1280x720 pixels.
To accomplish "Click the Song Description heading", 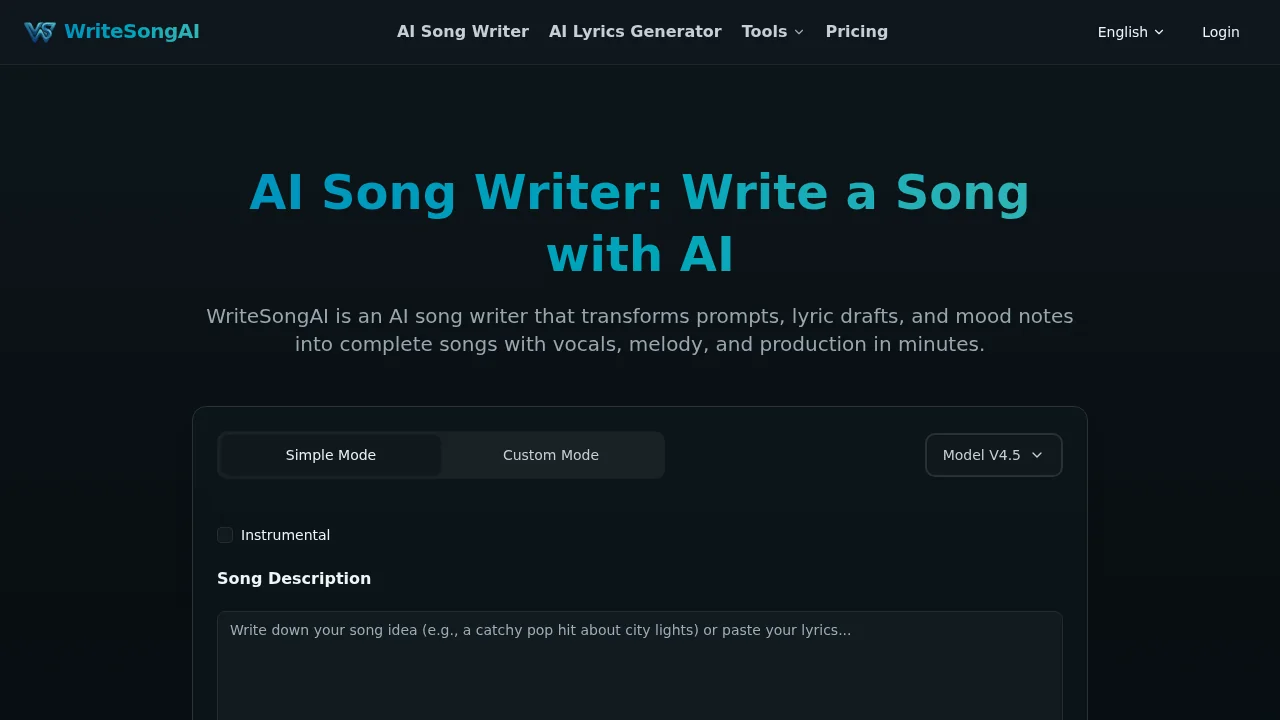I will point(294,578).
